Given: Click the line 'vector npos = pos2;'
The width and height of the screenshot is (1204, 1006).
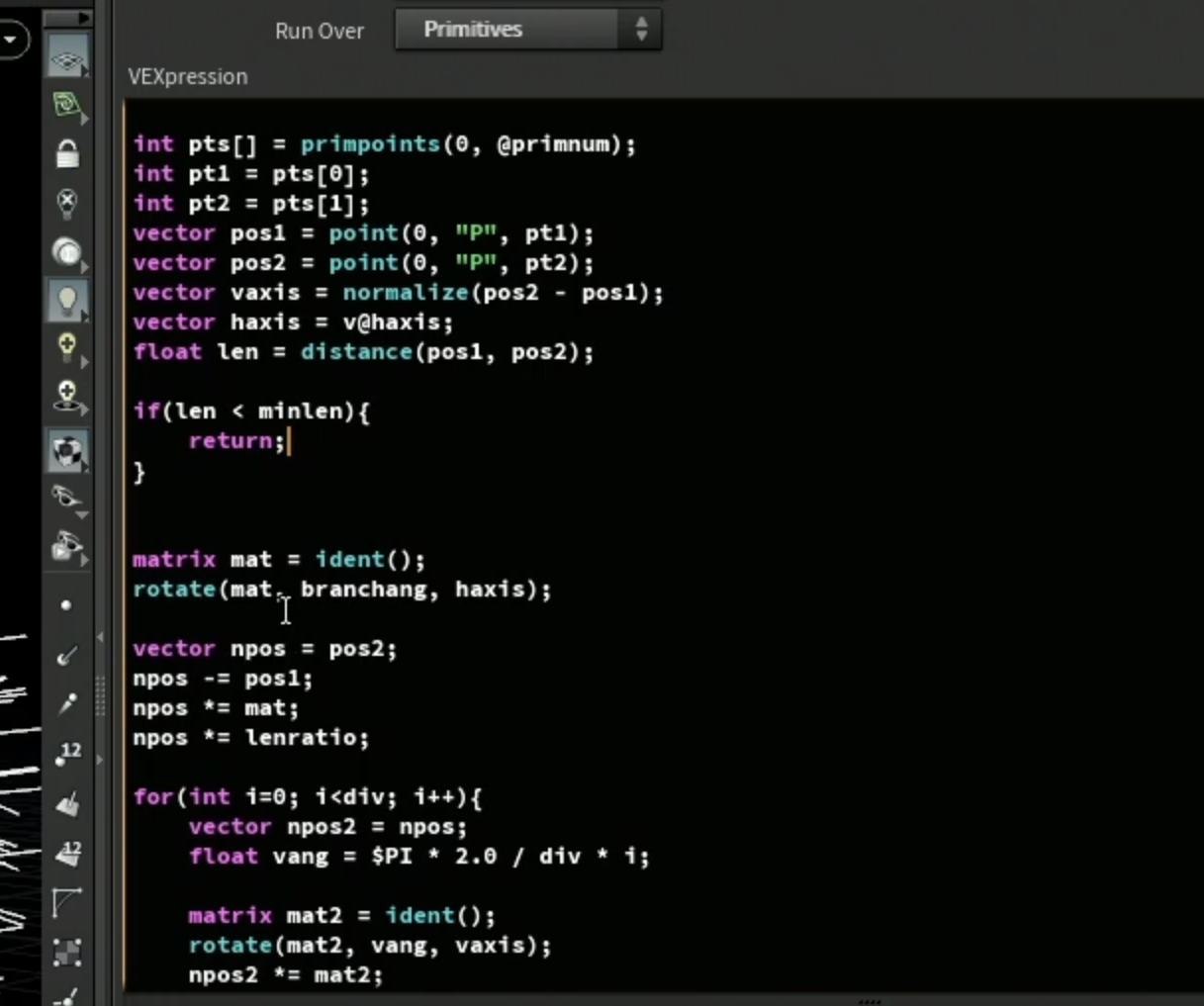Looking at the screenshot, I should coord(265,649).
